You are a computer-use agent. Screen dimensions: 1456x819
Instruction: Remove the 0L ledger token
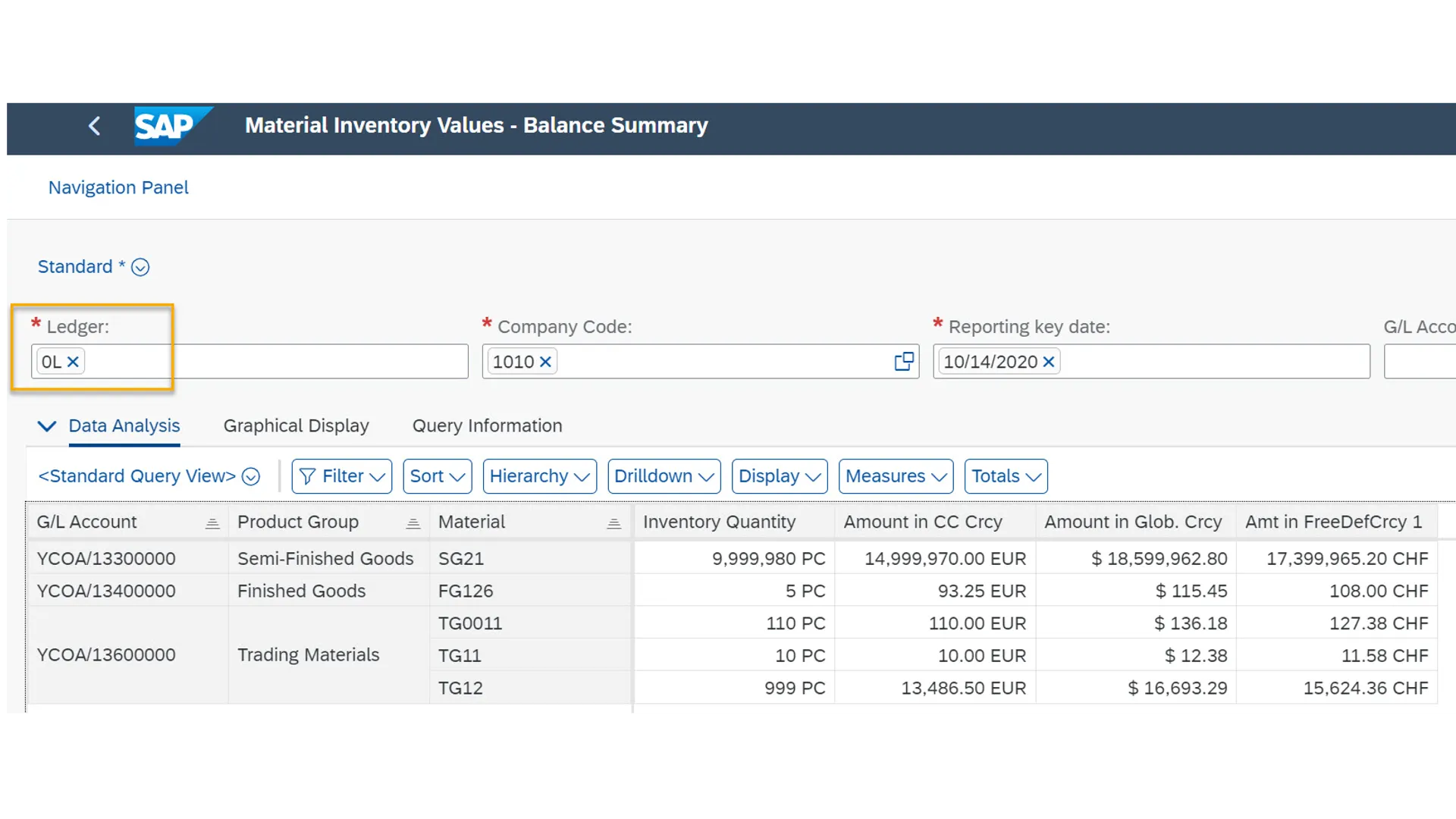point(74,362)
